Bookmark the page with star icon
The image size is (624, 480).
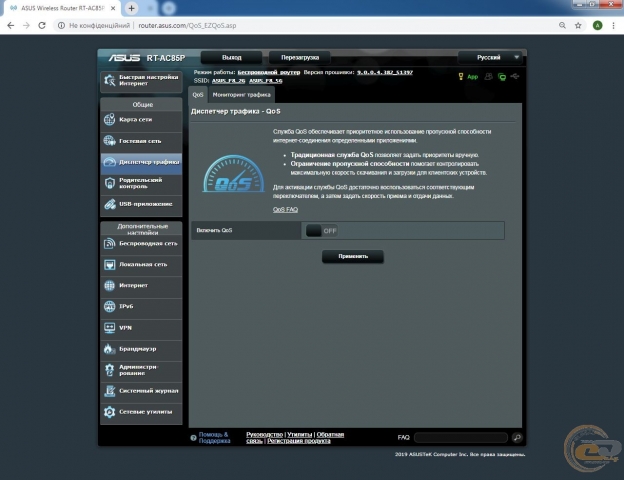pos(578,25)
